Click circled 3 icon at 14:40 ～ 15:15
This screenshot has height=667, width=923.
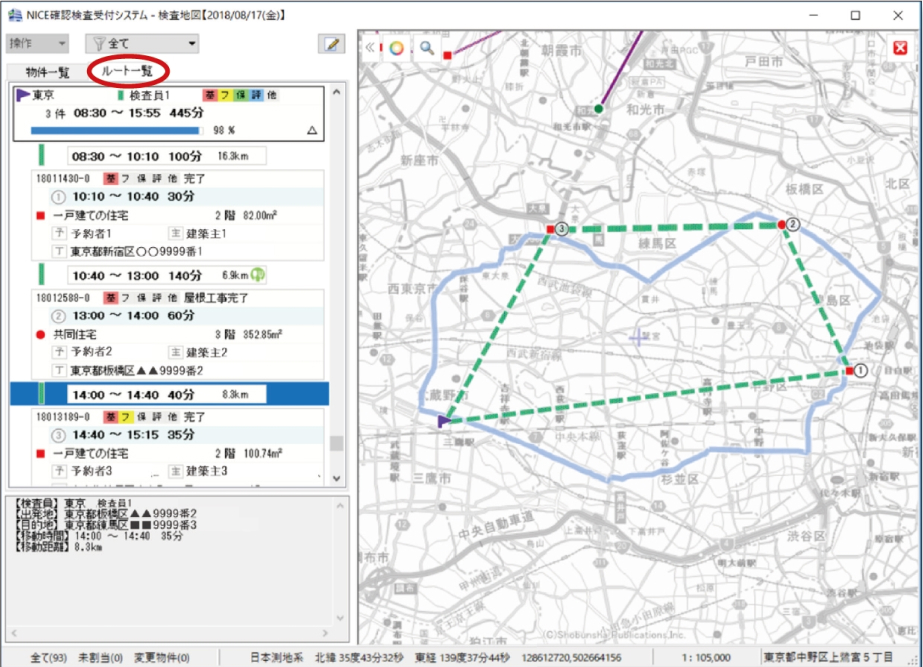pyautogui.click(x=58, y=435)
